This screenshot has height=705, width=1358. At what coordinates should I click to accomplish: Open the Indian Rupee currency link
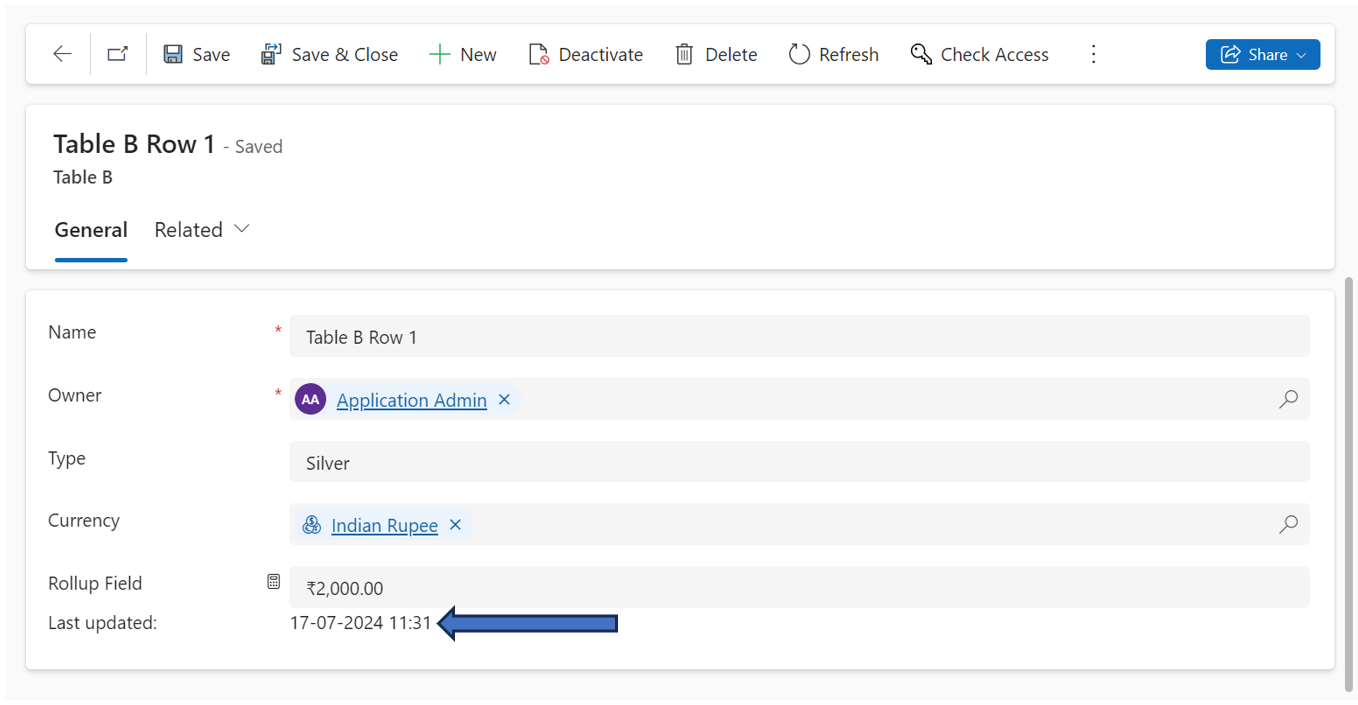click(x=385, y=524)
